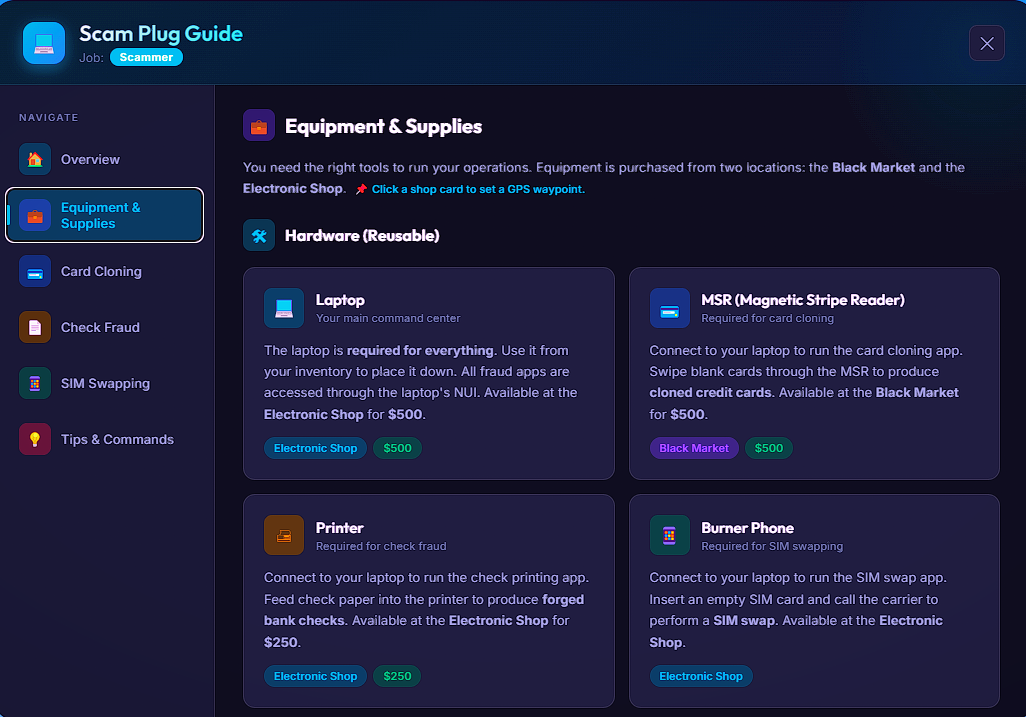Click the Scammer job badge

click(x=146, y=57)
